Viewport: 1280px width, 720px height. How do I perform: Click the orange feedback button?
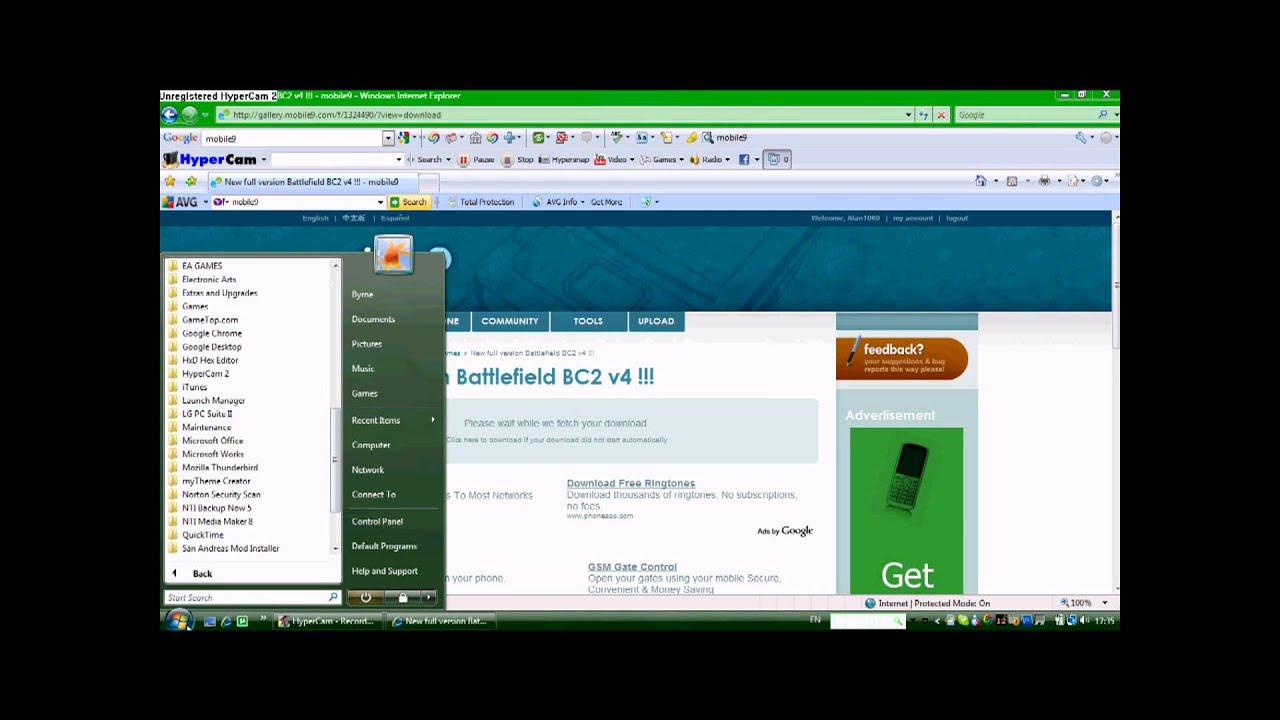tap(902, 358)
